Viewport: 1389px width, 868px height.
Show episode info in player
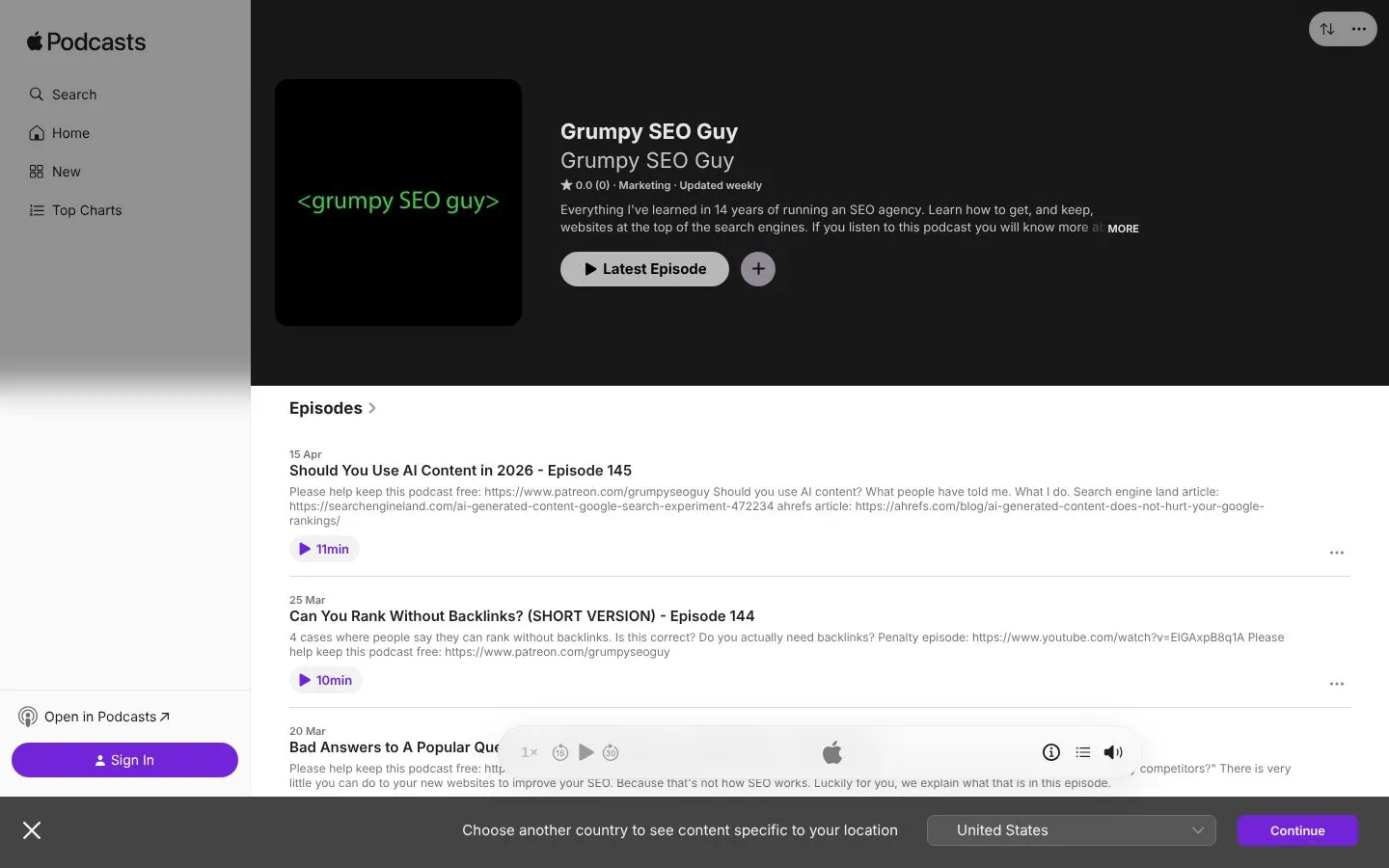(1051, 752)
